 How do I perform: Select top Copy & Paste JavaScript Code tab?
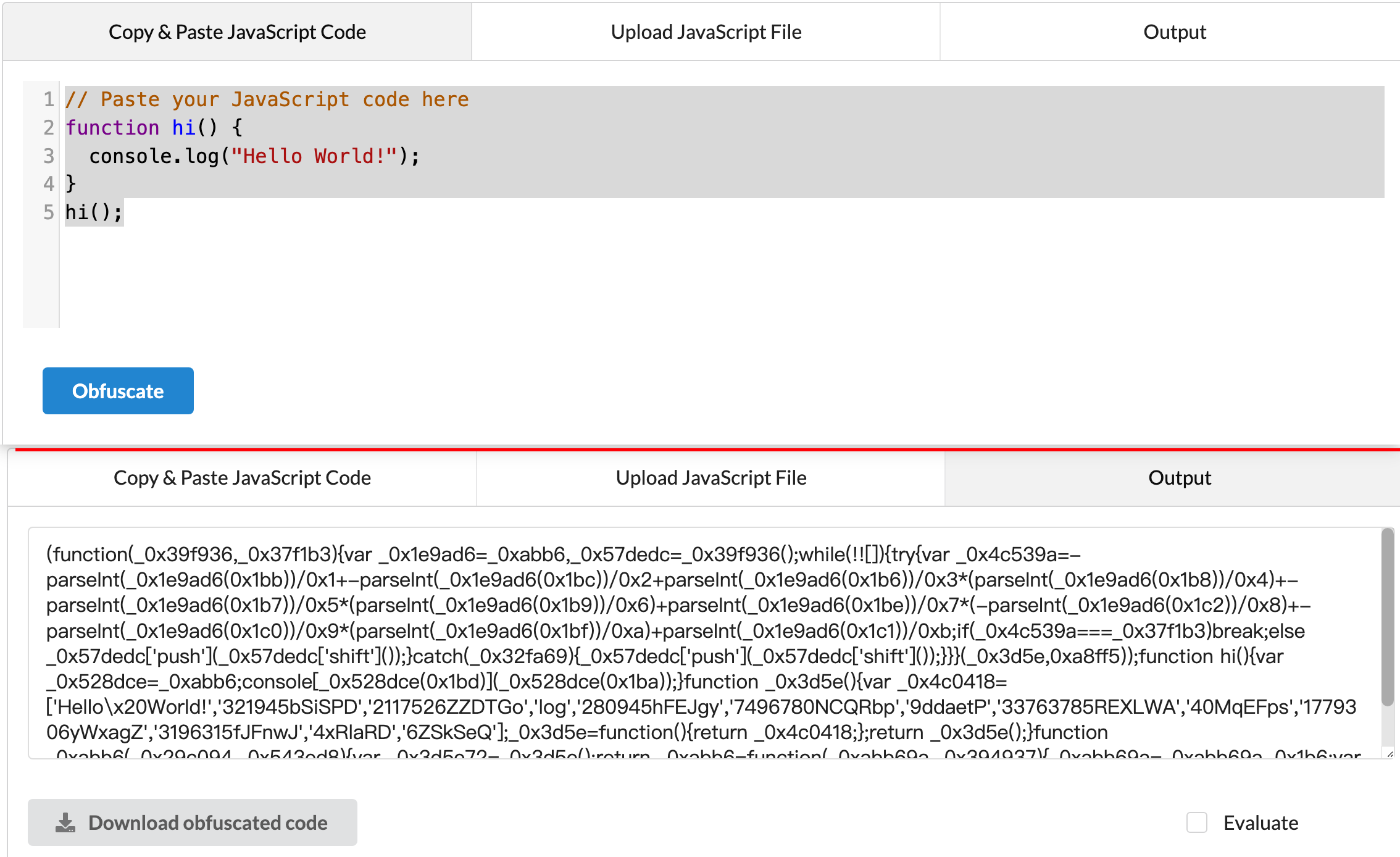(237, 32)
